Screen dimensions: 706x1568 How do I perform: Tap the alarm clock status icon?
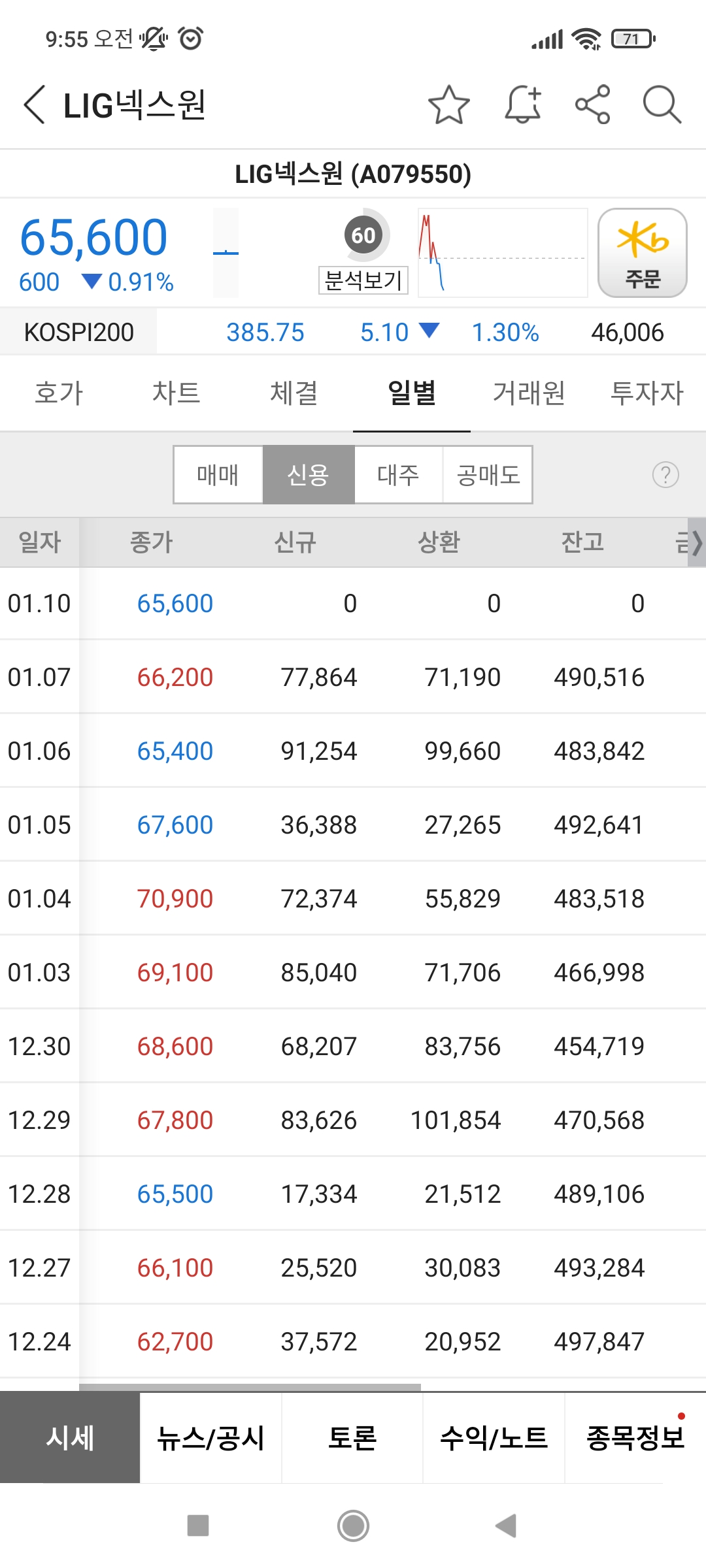click(x=191, y=39)
